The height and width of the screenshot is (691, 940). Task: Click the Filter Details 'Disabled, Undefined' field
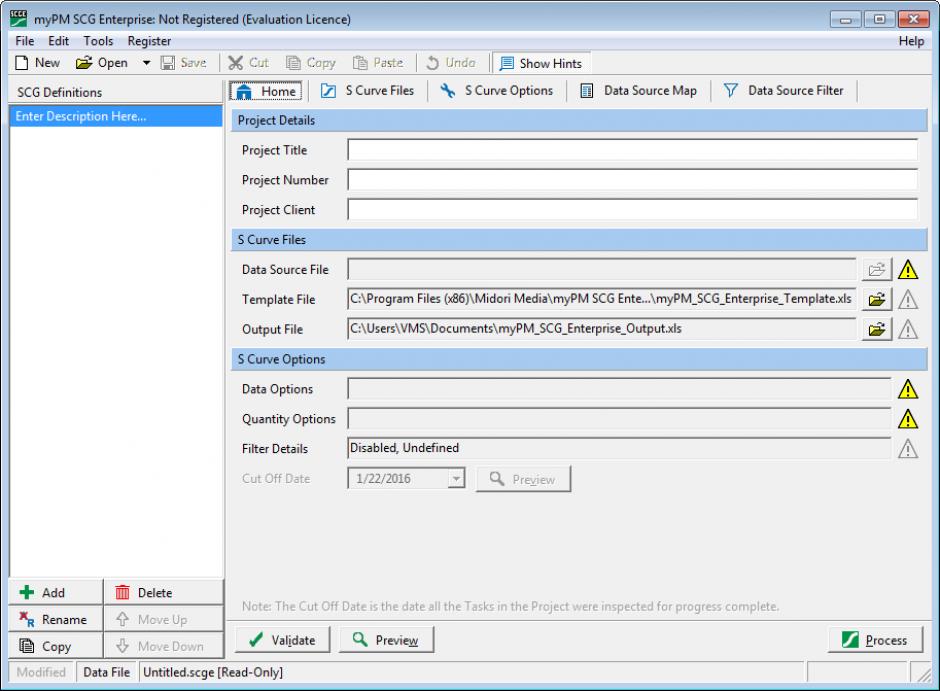(619, 448)
